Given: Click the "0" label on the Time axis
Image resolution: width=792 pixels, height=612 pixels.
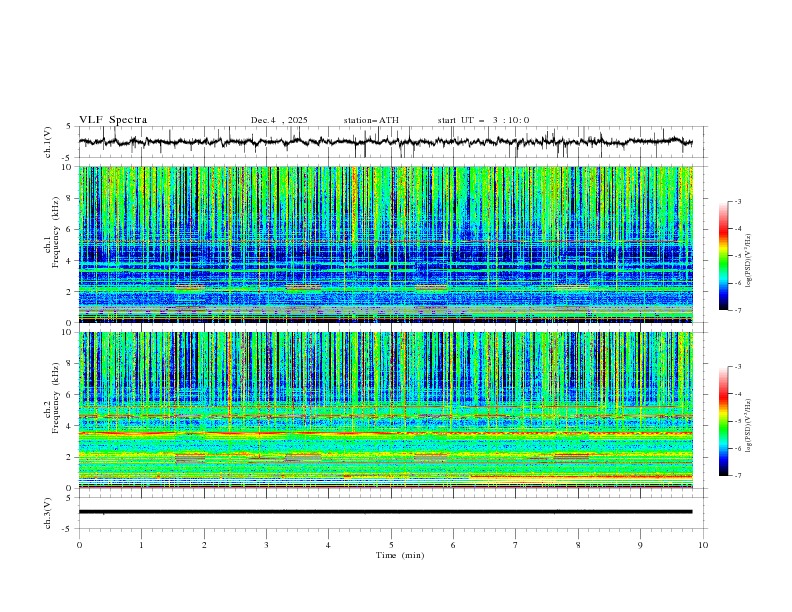Looking at the screenshot, I should click(79, 545).
